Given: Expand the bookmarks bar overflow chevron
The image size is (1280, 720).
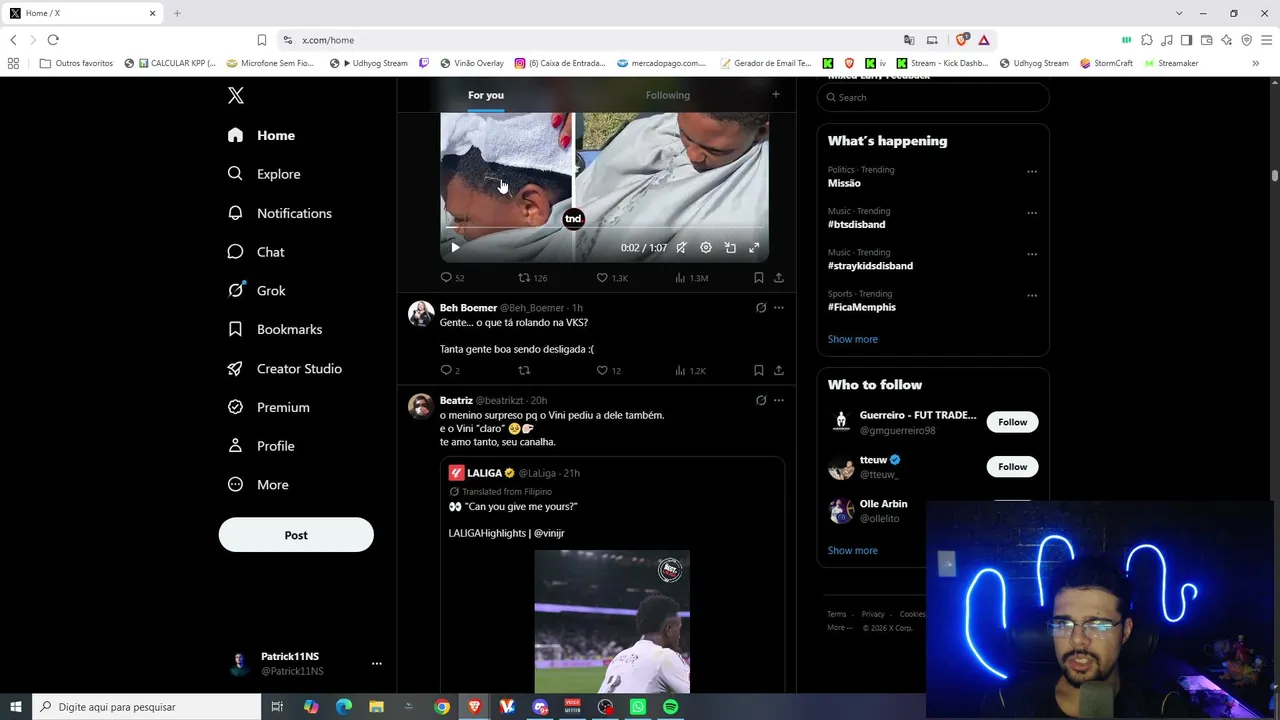Looking at the screenshot, I should (x=1255, y=63).
